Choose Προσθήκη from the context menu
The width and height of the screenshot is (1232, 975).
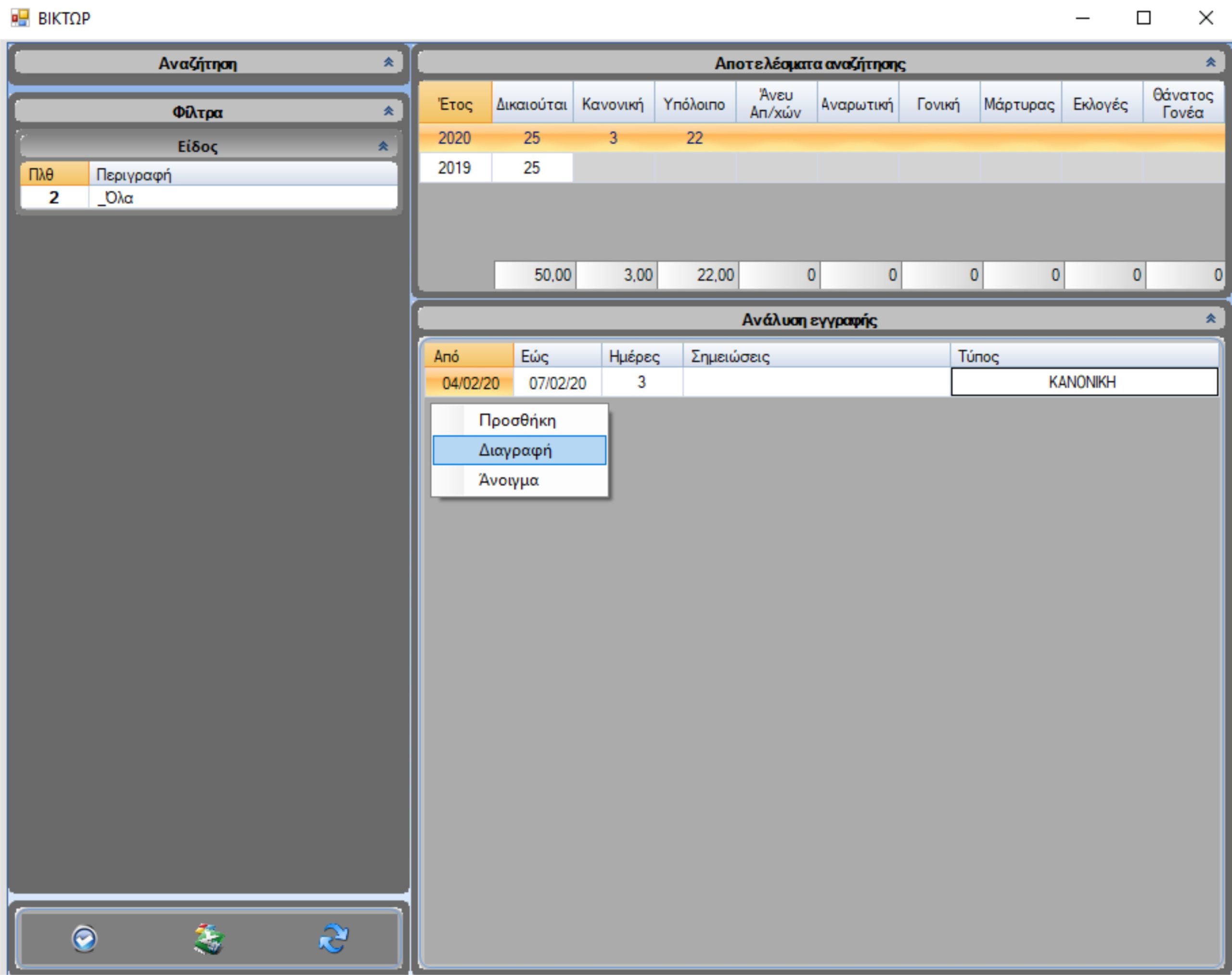click(x=517, y=420)
